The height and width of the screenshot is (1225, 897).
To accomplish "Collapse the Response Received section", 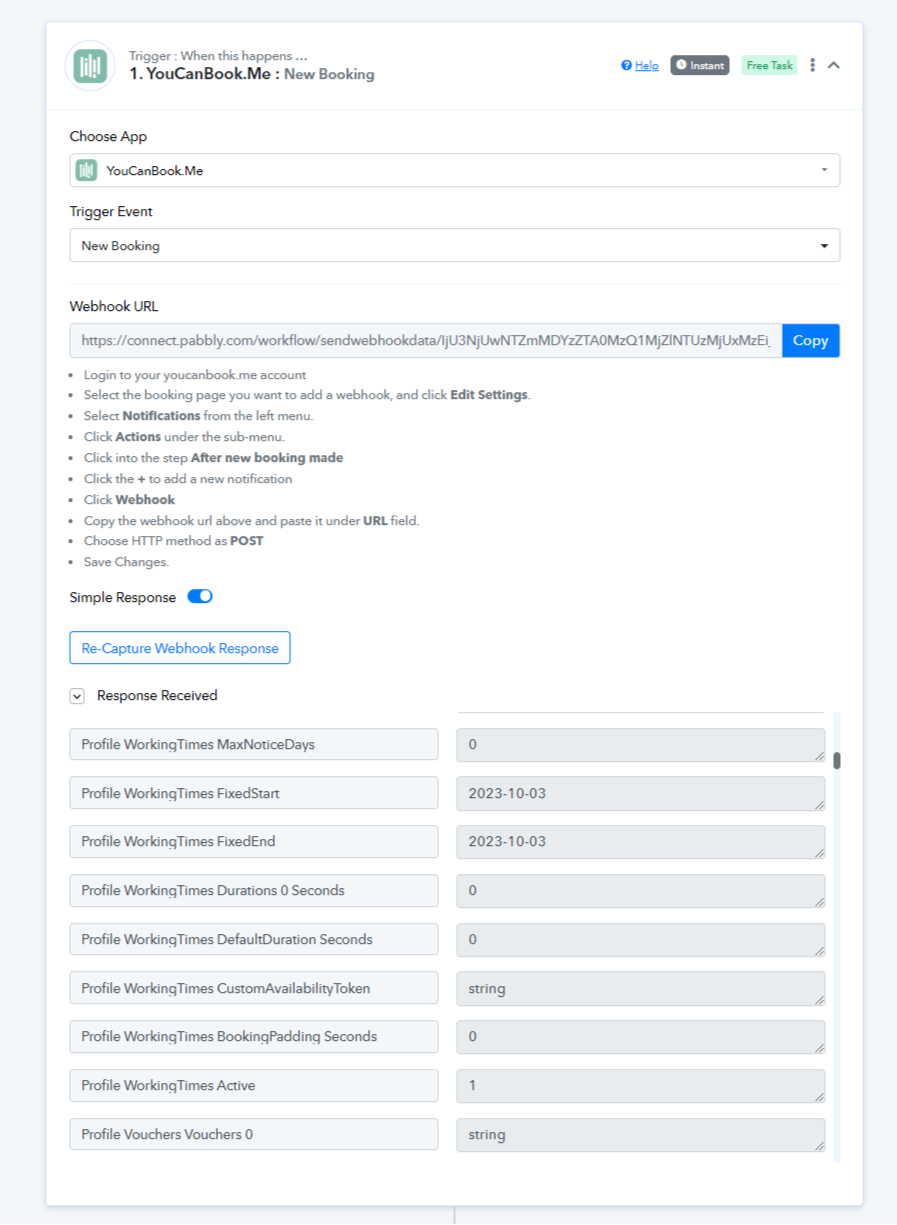I will click(x=77, y=696).
